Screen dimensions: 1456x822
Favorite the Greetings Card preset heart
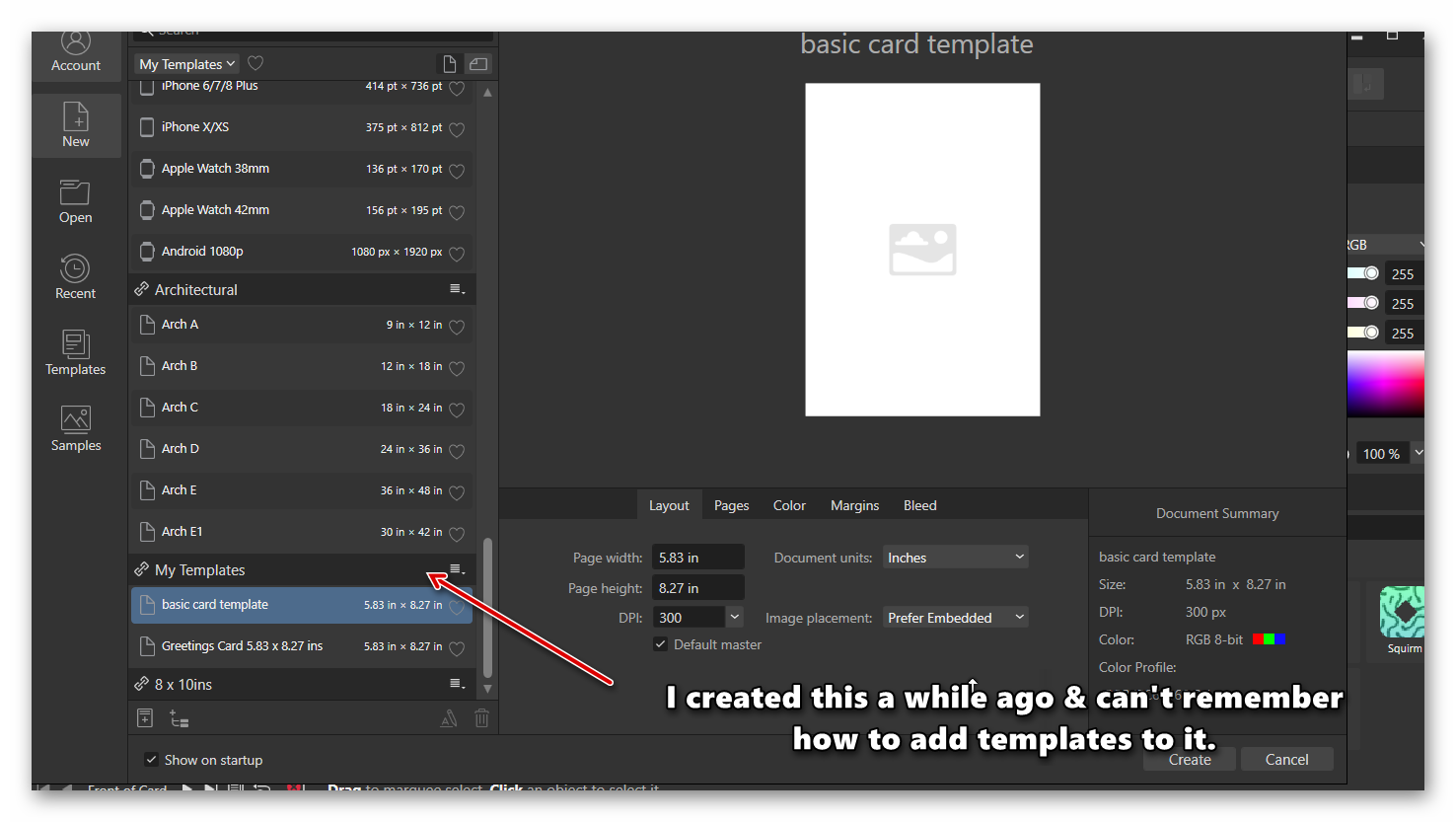(x=457, y=647)
